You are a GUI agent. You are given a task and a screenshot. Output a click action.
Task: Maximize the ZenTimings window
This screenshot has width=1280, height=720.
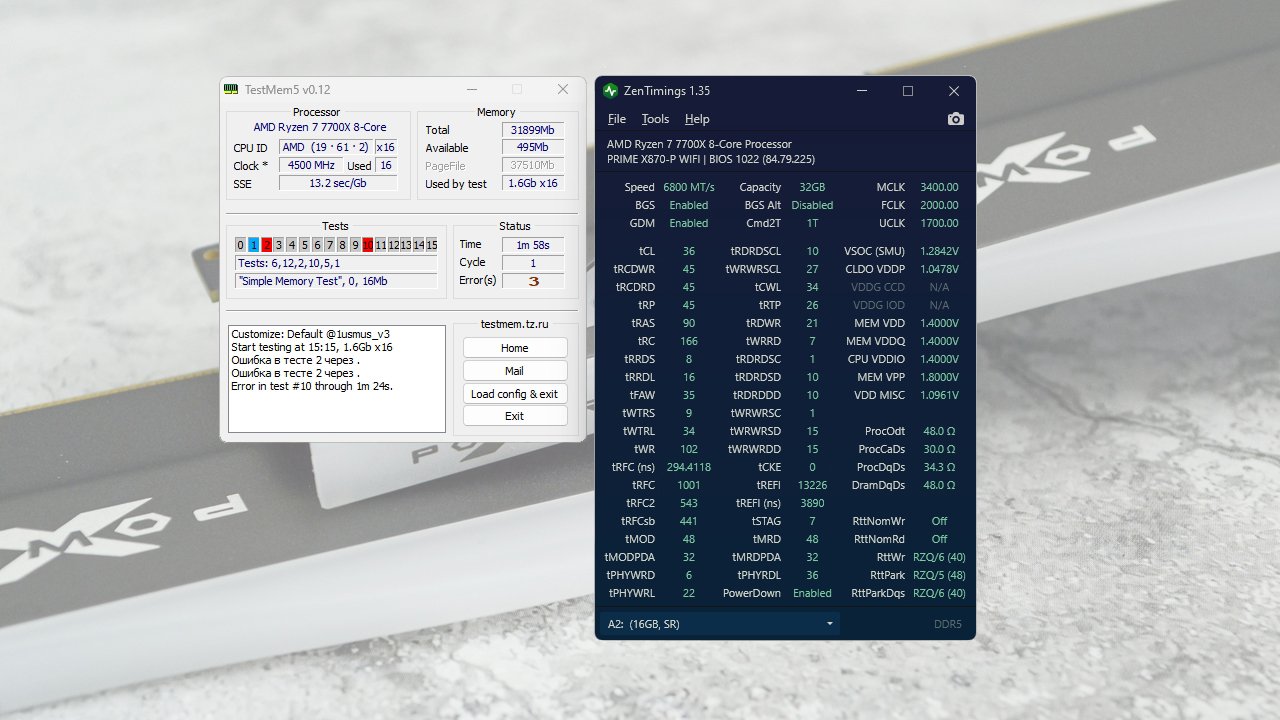[908, 91]
